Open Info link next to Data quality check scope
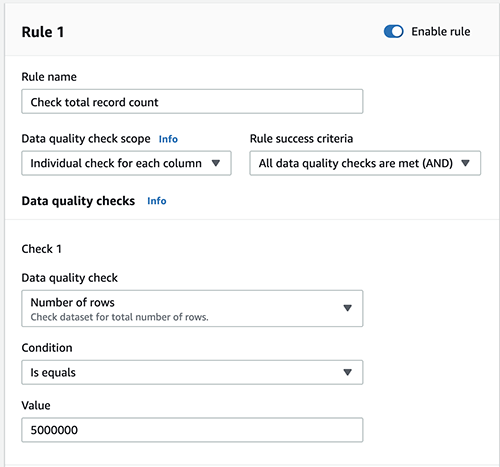Viewport: 500px width, 467px height. 168,139
